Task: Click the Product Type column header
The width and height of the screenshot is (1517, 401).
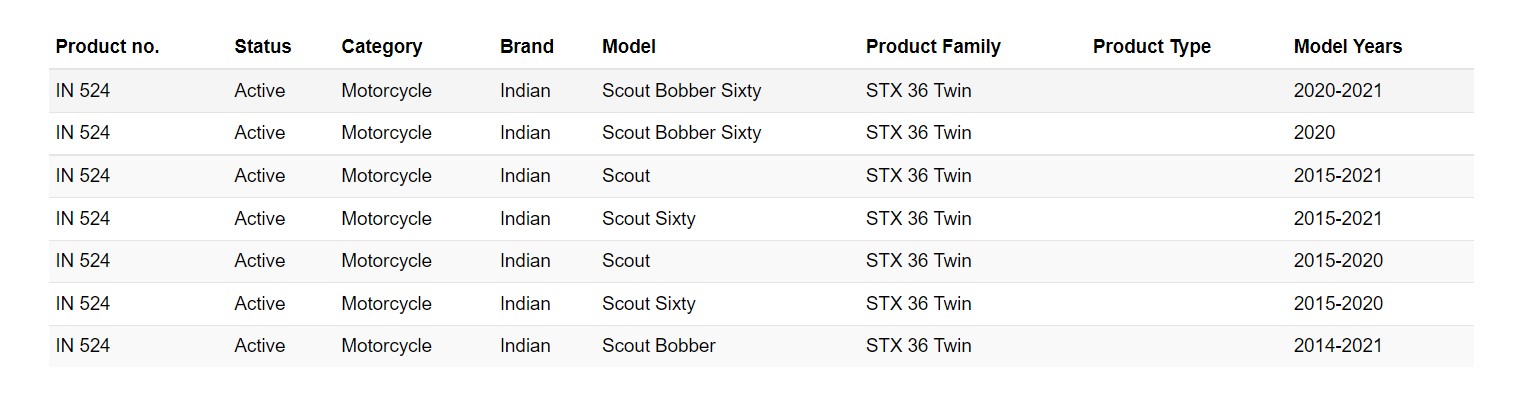Action: point(1151,47)
